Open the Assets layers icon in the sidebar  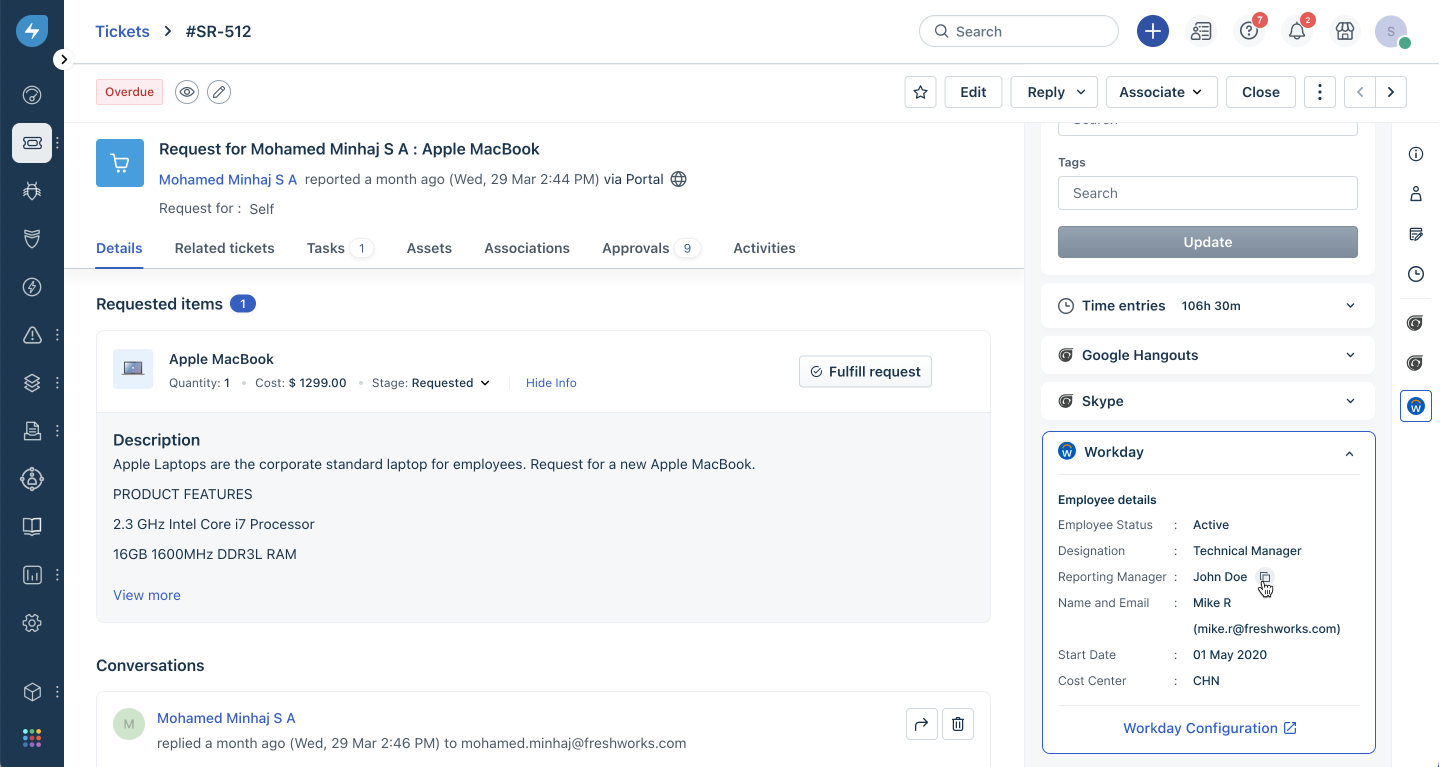coord(32,383)
